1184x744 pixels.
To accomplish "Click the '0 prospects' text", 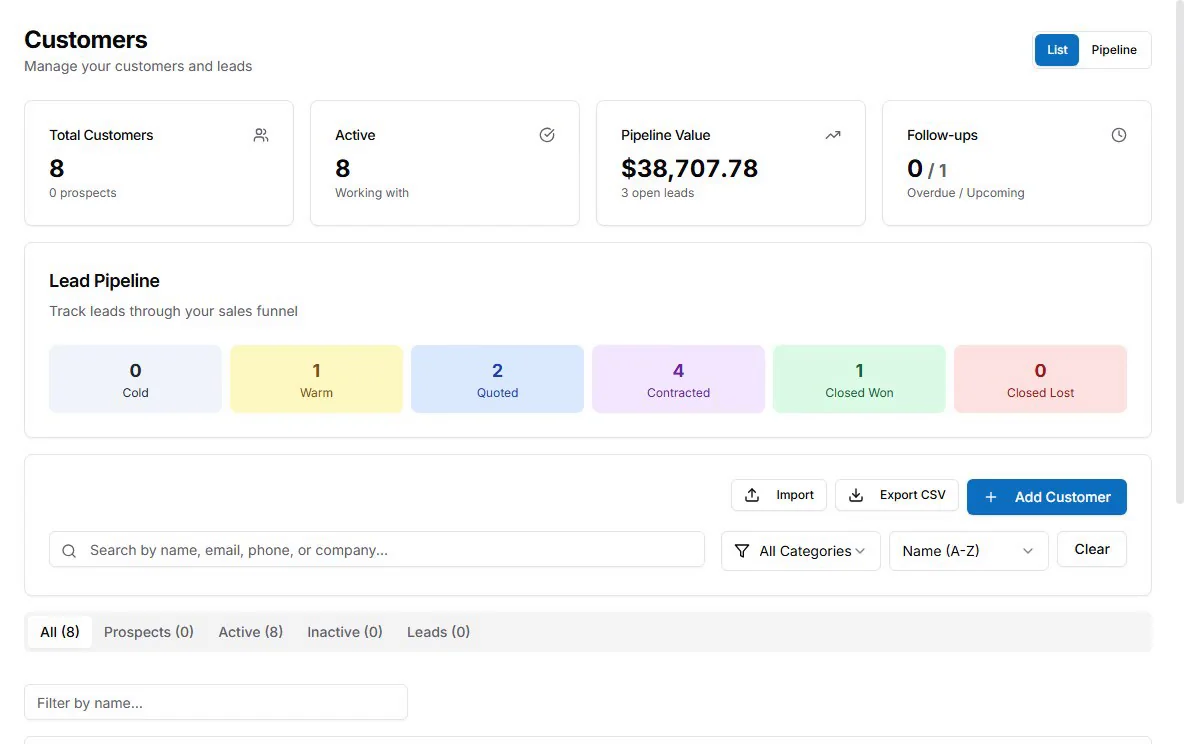I will (83, 193).
